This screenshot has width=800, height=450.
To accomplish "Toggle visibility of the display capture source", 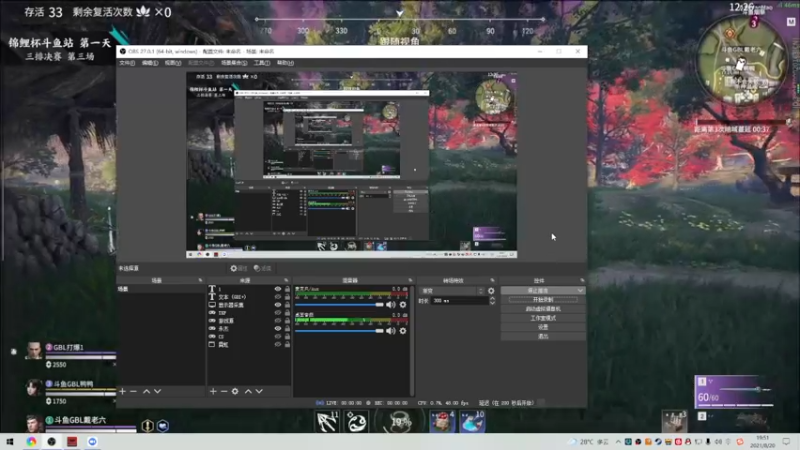I will (x=278, y=305).
